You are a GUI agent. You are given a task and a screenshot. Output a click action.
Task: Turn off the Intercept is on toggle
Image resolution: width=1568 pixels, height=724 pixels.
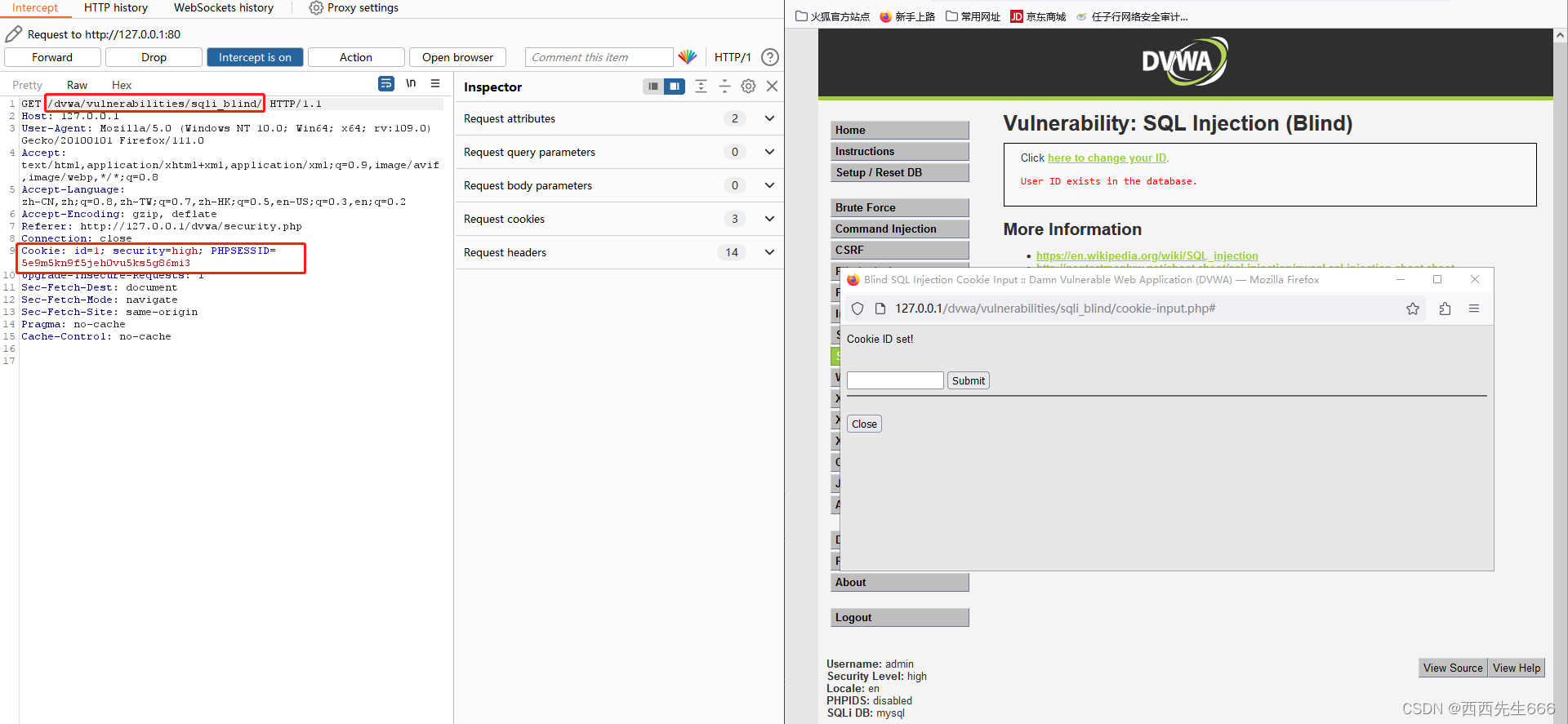255,57
